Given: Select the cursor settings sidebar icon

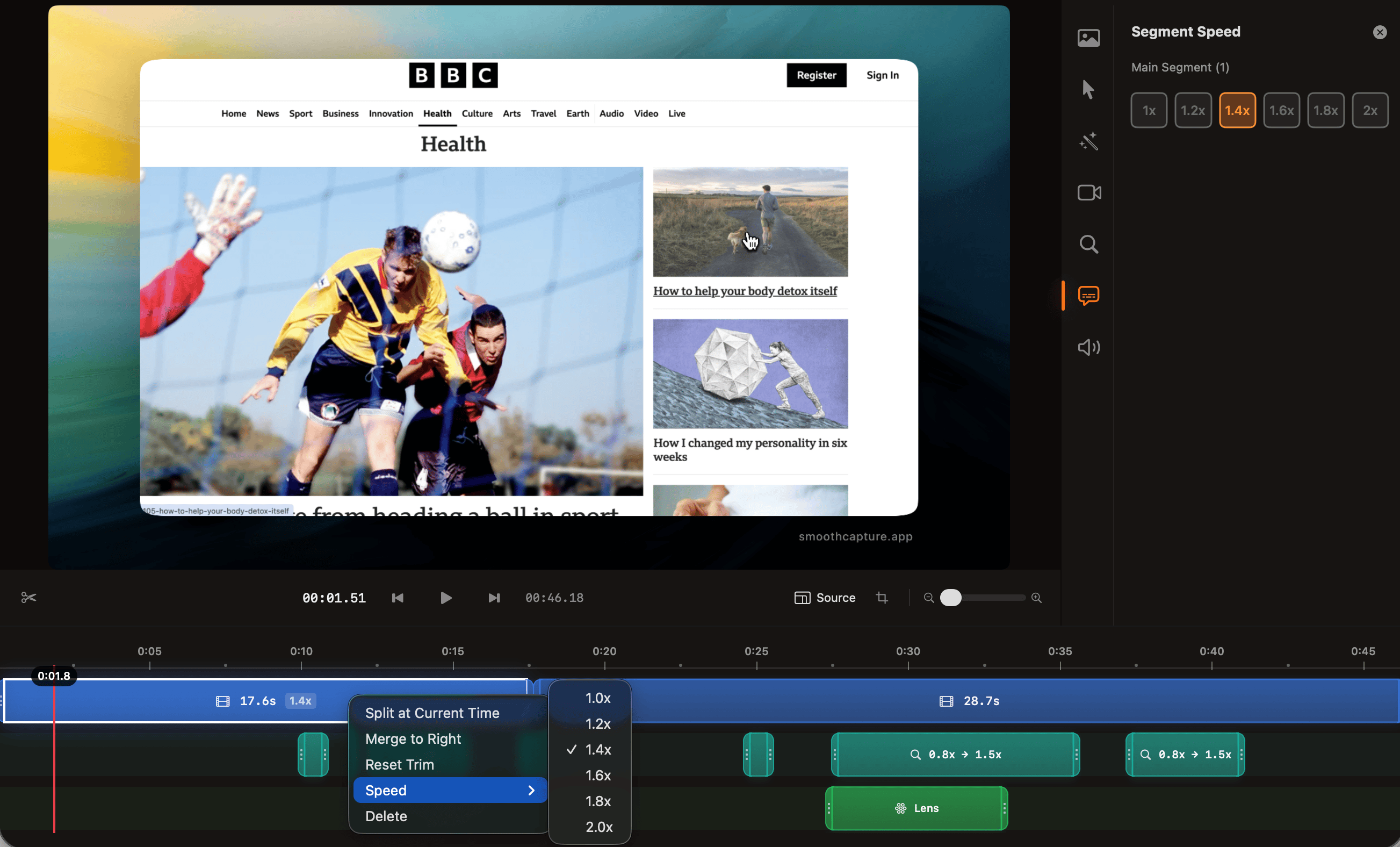Looking at the screenshot, I should click(1088, 90).
